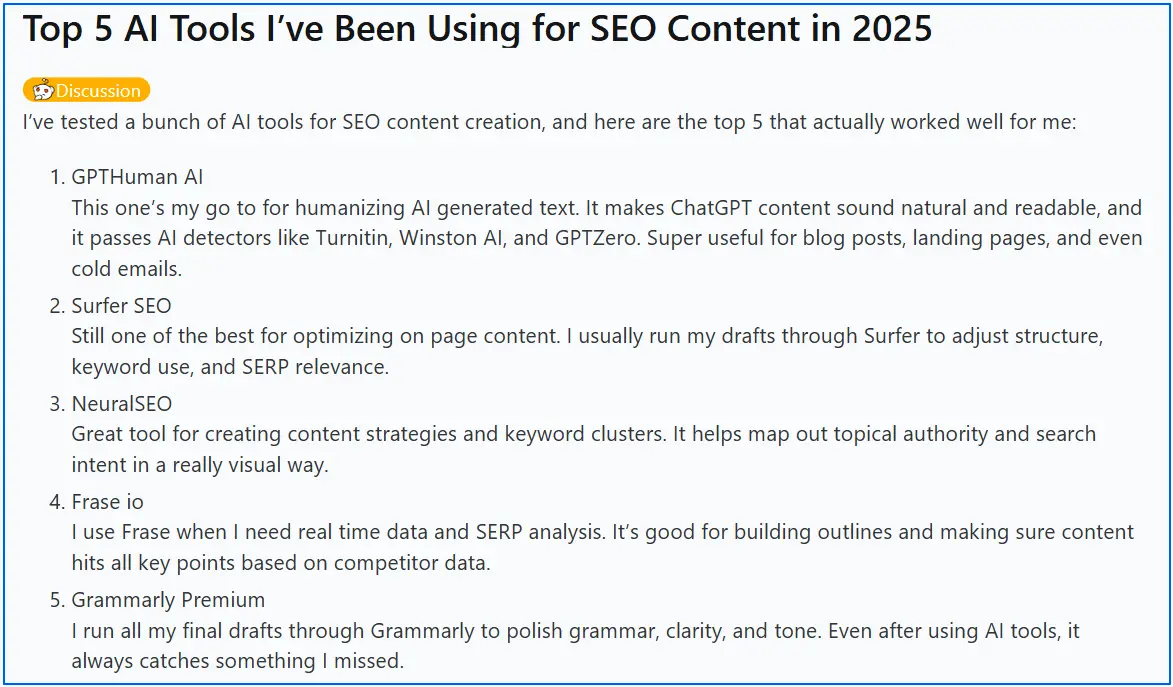This screenshot has width=1173, height=687.
Task: Click list number 3 beside NeuralSEO
Action: (56, 403)
